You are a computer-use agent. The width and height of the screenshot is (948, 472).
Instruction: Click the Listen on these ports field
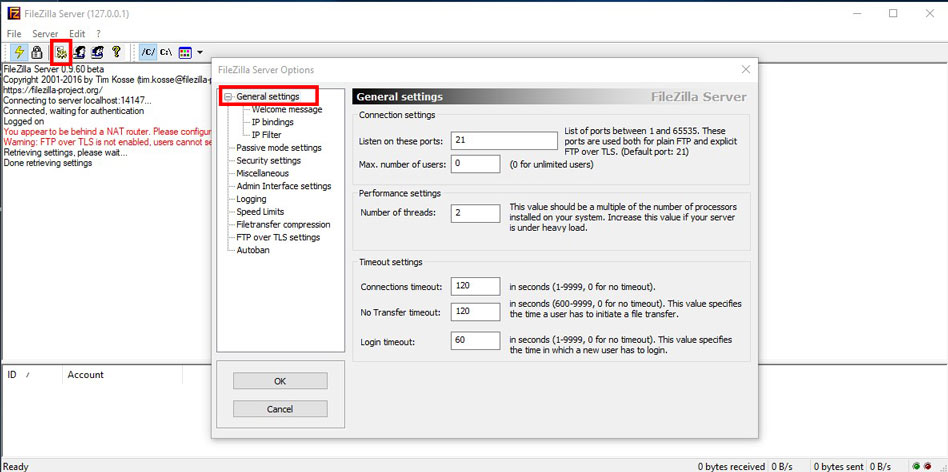(504, 141)
